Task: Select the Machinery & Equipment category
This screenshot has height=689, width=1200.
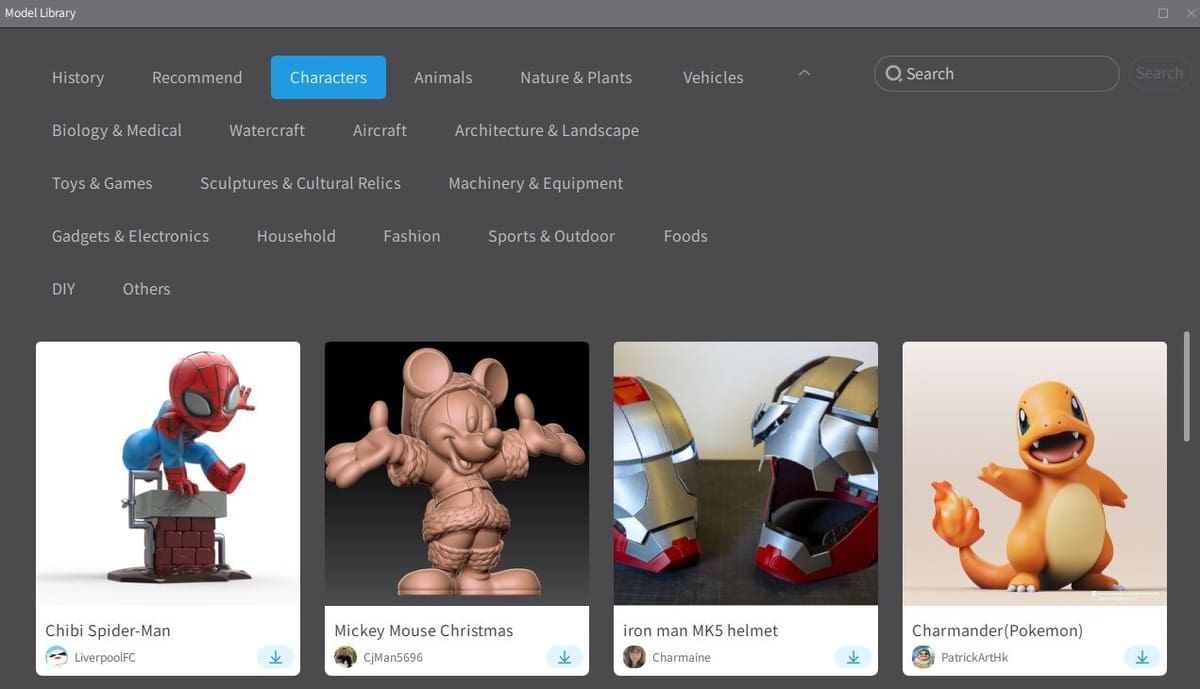Action: [x=536, y=183]
